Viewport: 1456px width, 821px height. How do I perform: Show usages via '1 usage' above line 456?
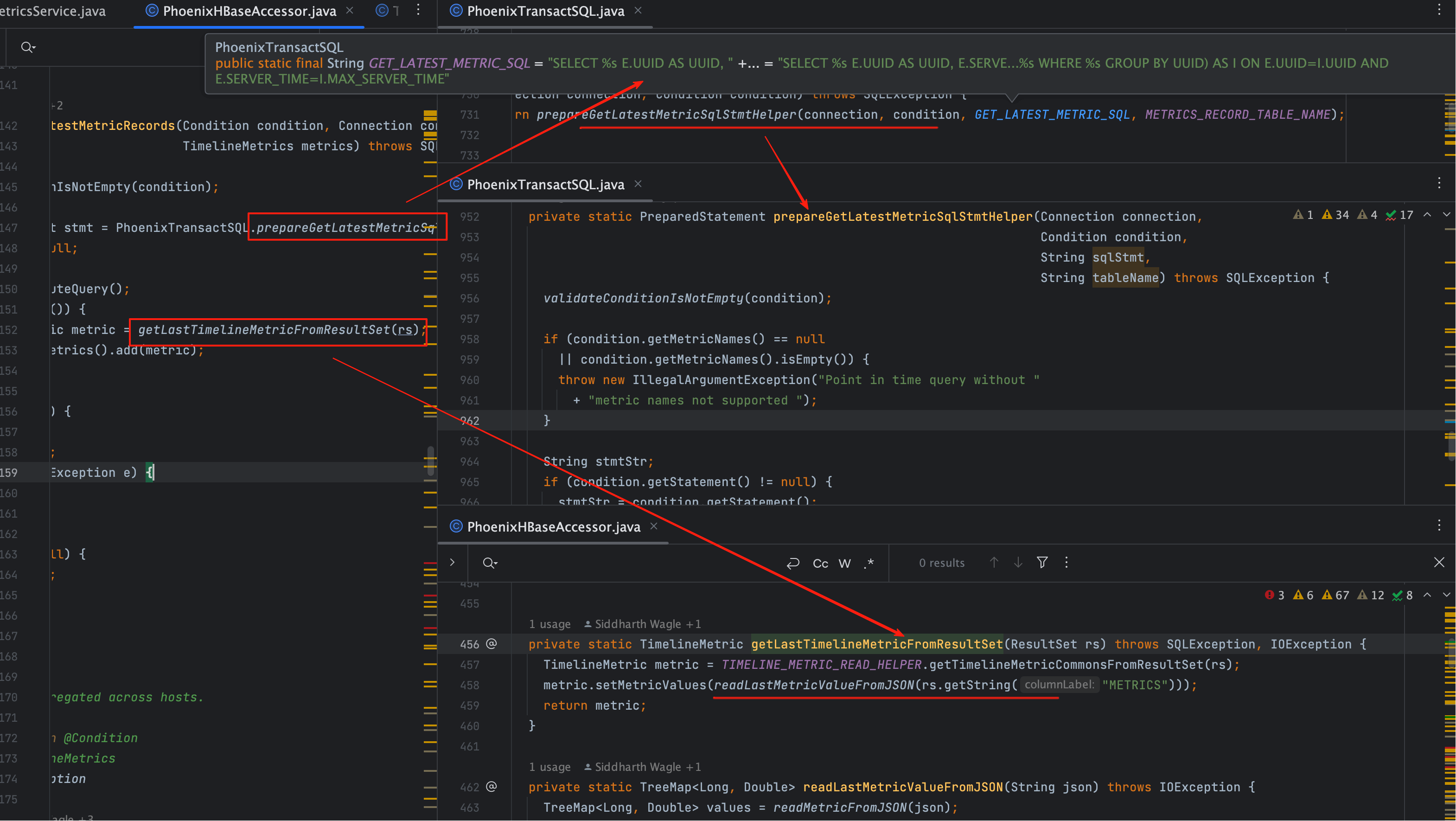point(549,624)
